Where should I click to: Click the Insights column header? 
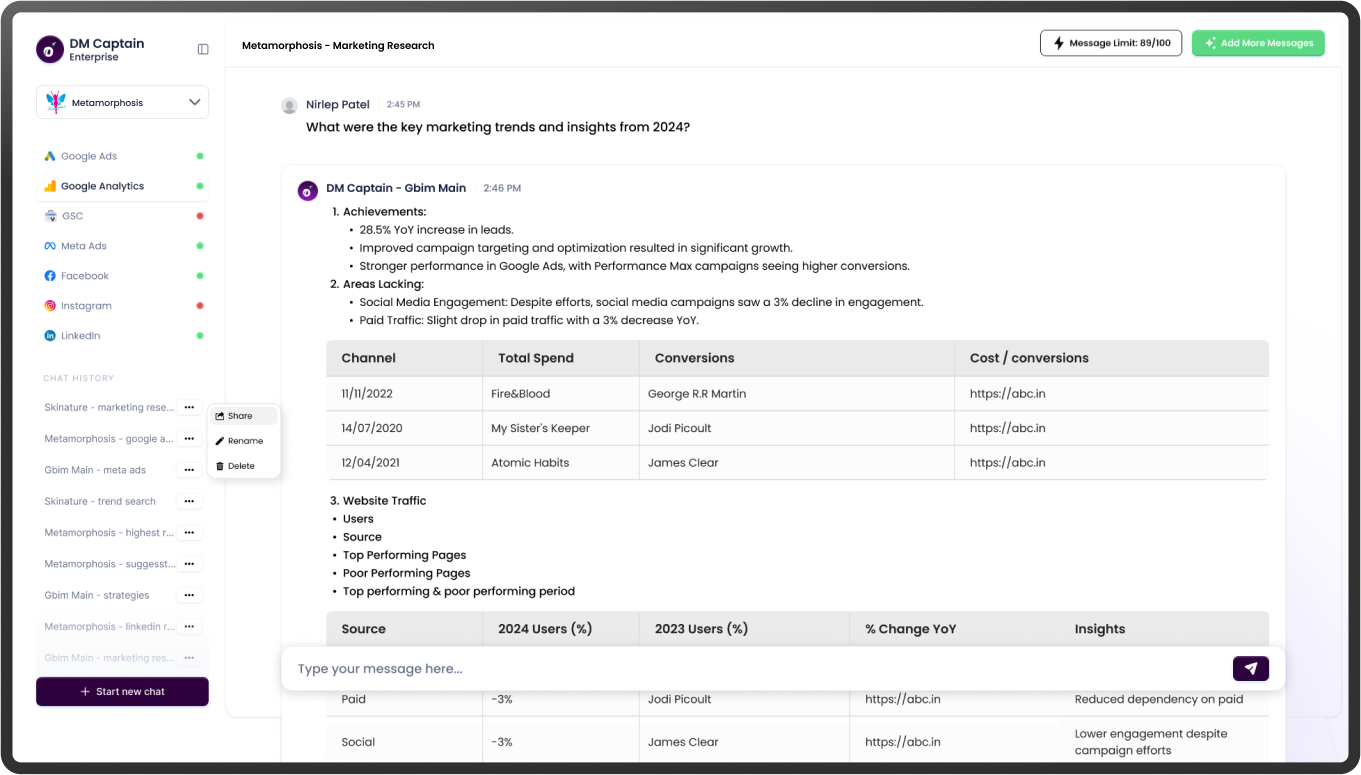coord(1099,629)
